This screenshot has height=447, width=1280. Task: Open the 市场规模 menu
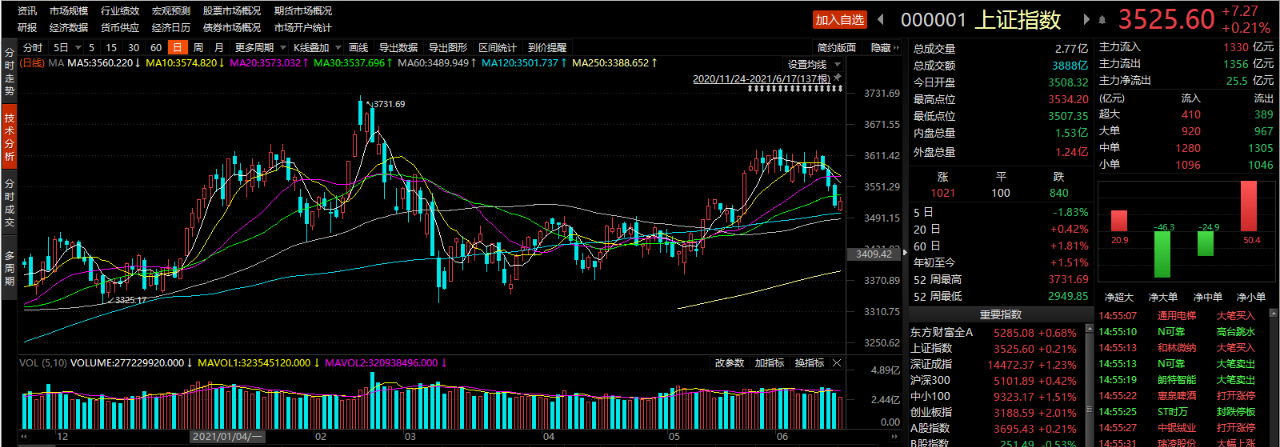click(x=70, y=10)
